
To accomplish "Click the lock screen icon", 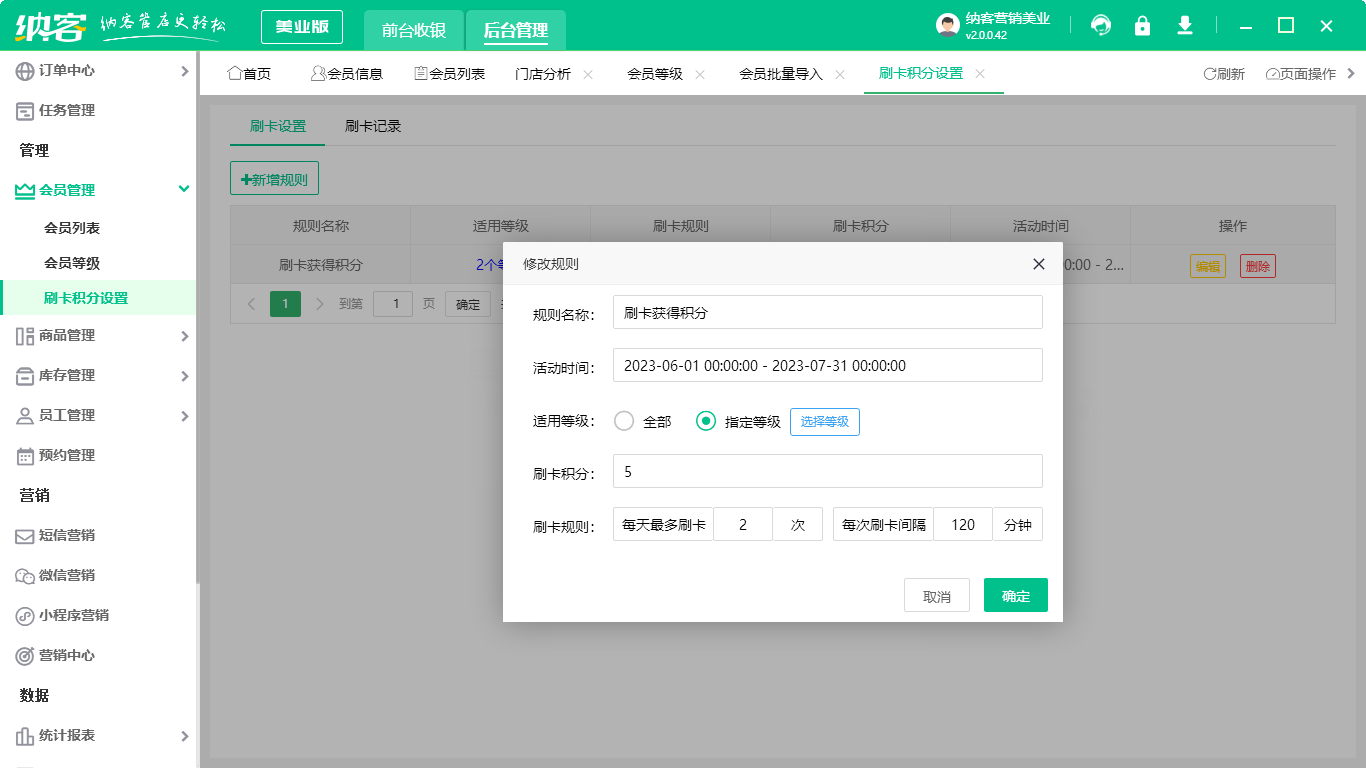I will click(1142, 26).
